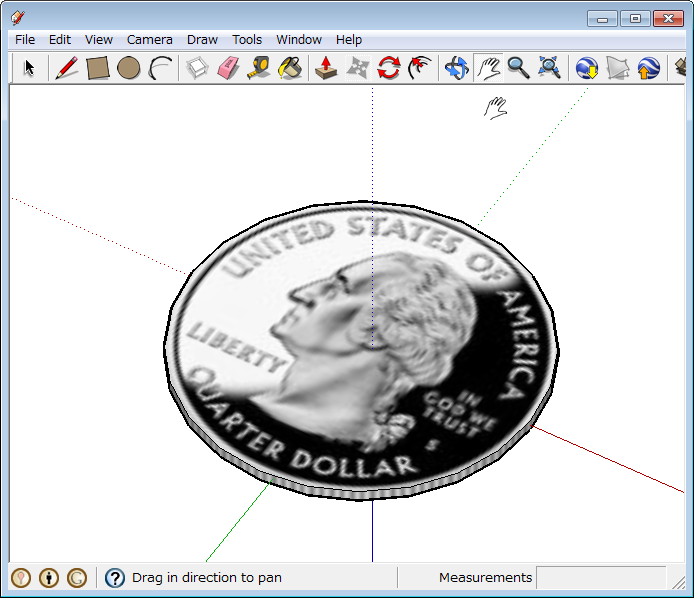Activate the Arc tool

[160, 68]
